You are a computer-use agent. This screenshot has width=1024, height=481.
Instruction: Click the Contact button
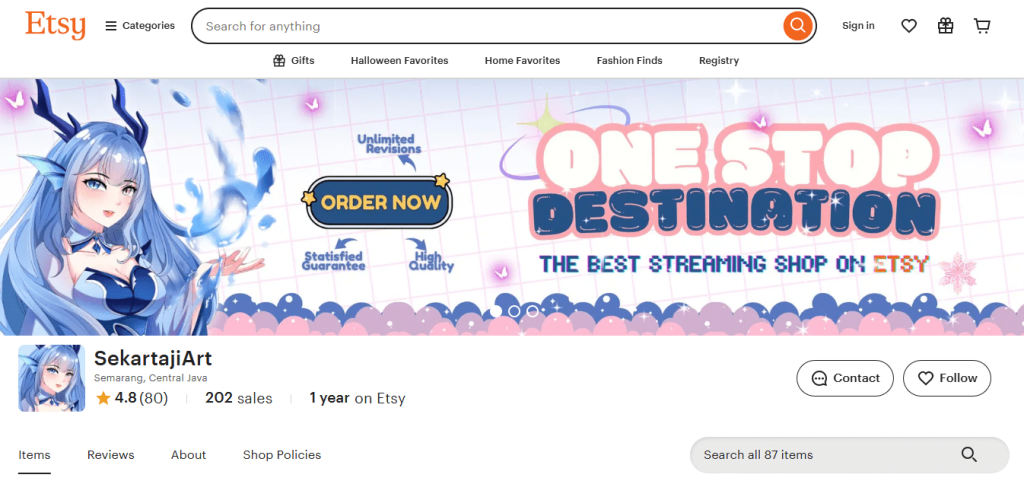[845, 378]
